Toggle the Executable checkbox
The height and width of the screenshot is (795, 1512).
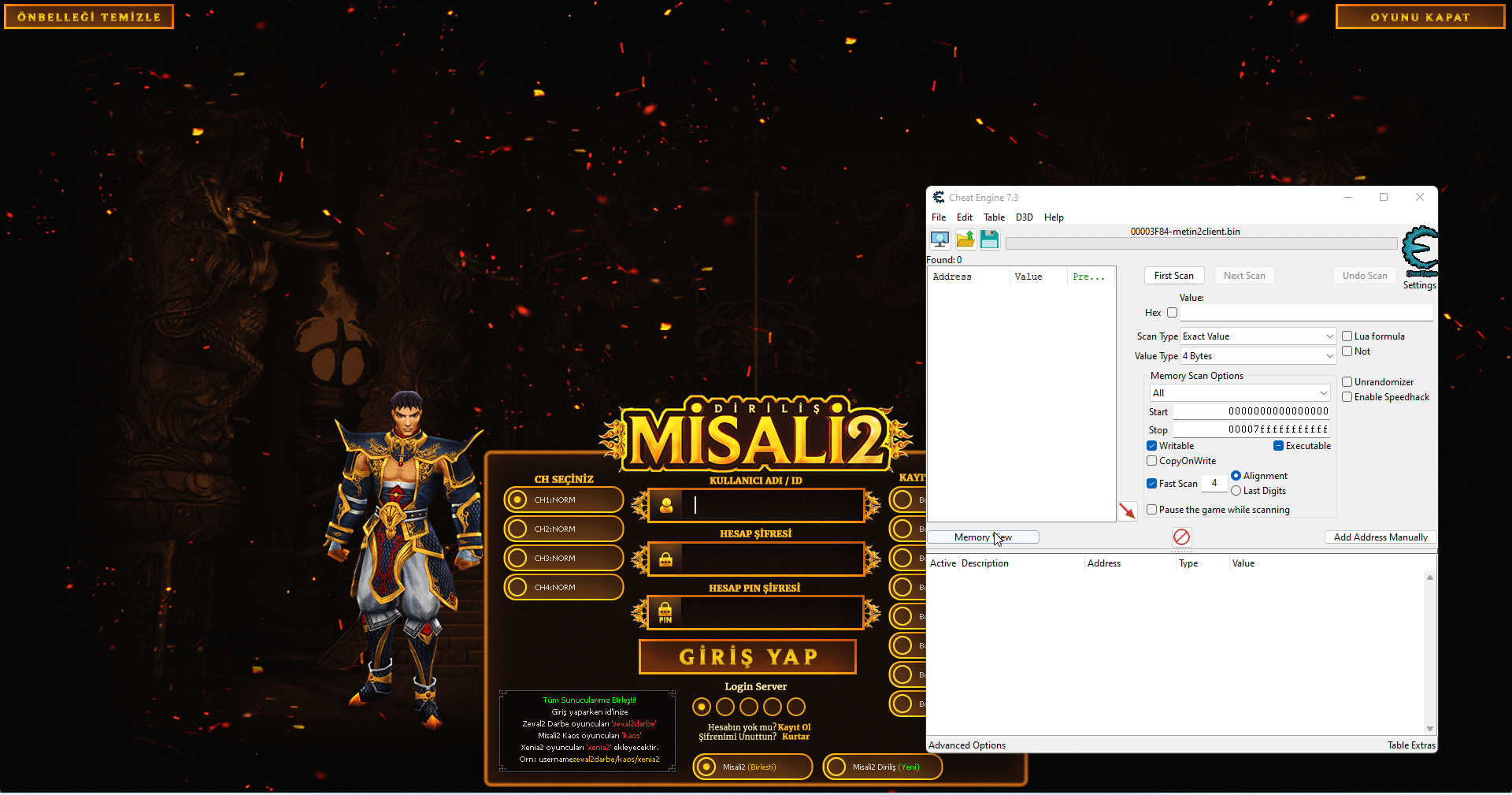(x=1279, y=446)
